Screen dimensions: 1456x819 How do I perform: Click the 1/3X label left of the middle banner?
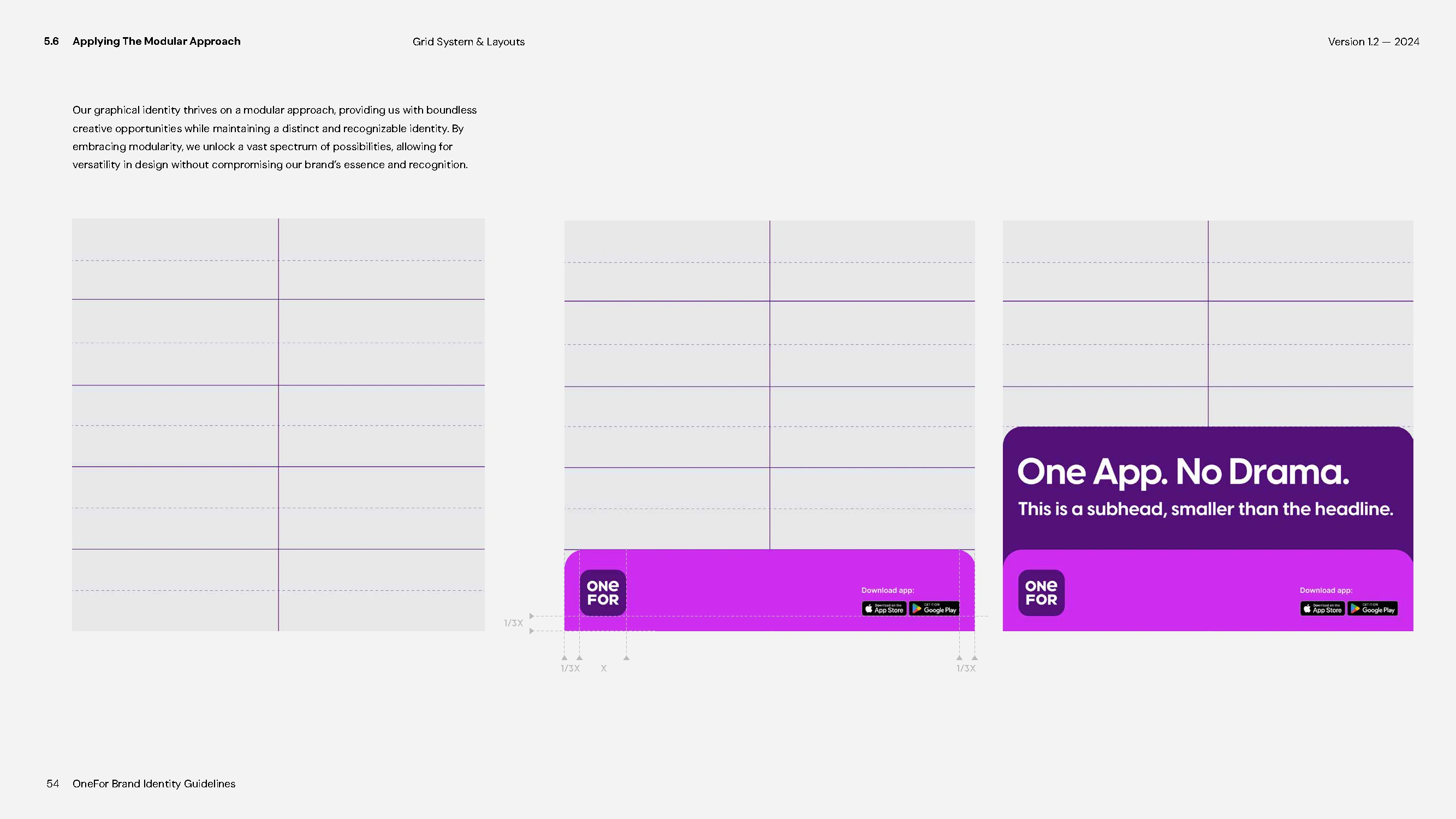(513, 623)
